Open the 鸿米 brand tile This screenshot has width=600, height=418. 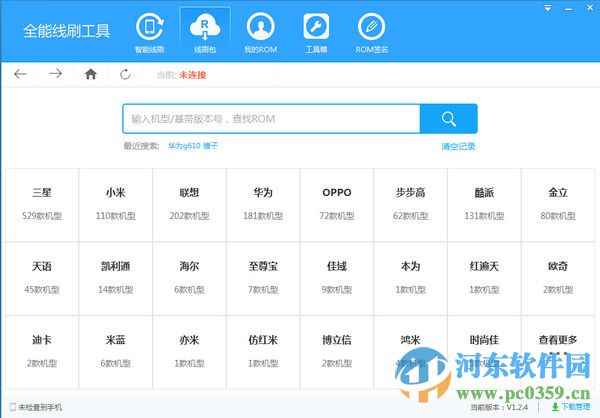(411, 352)
